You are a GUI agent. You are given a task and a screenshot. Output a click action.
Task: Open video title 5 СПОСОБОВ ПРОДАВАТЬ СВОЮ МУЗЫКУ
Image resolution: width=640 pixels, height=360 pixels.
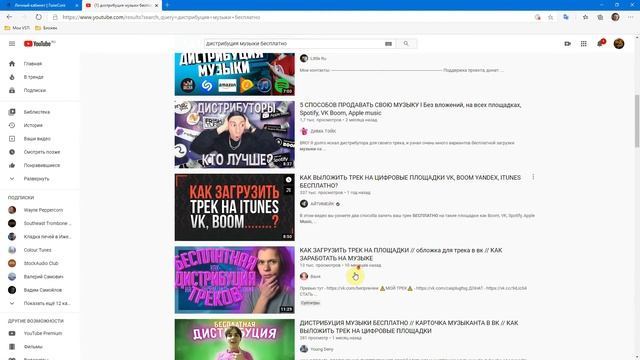(410, 109)
